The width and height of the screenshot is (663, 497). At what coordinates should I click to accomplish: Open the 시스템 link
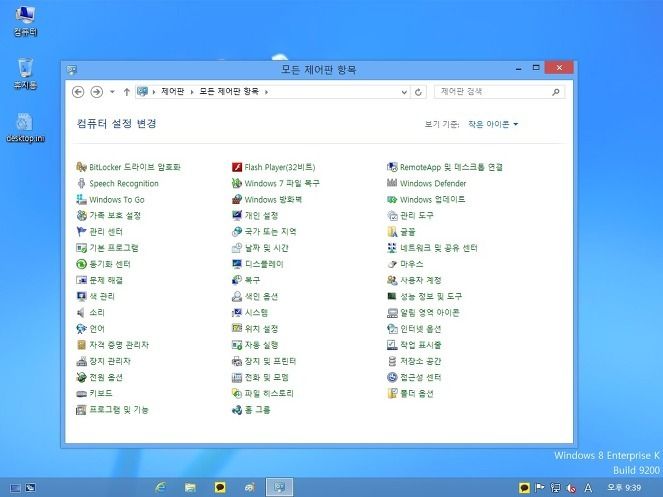coord(256,313)
